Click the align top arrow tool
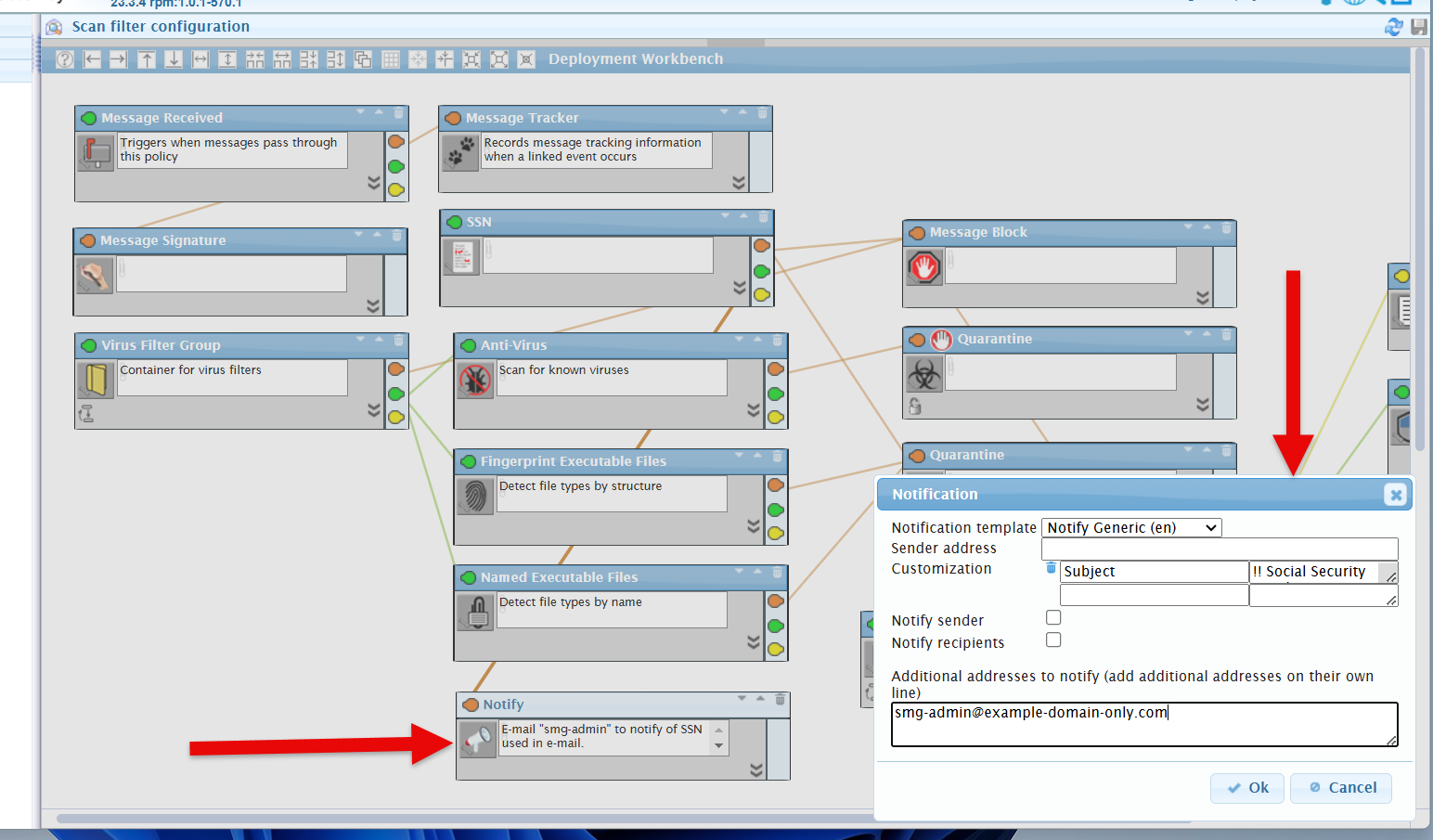1433x840 pixels. click(x=147, y=59)
